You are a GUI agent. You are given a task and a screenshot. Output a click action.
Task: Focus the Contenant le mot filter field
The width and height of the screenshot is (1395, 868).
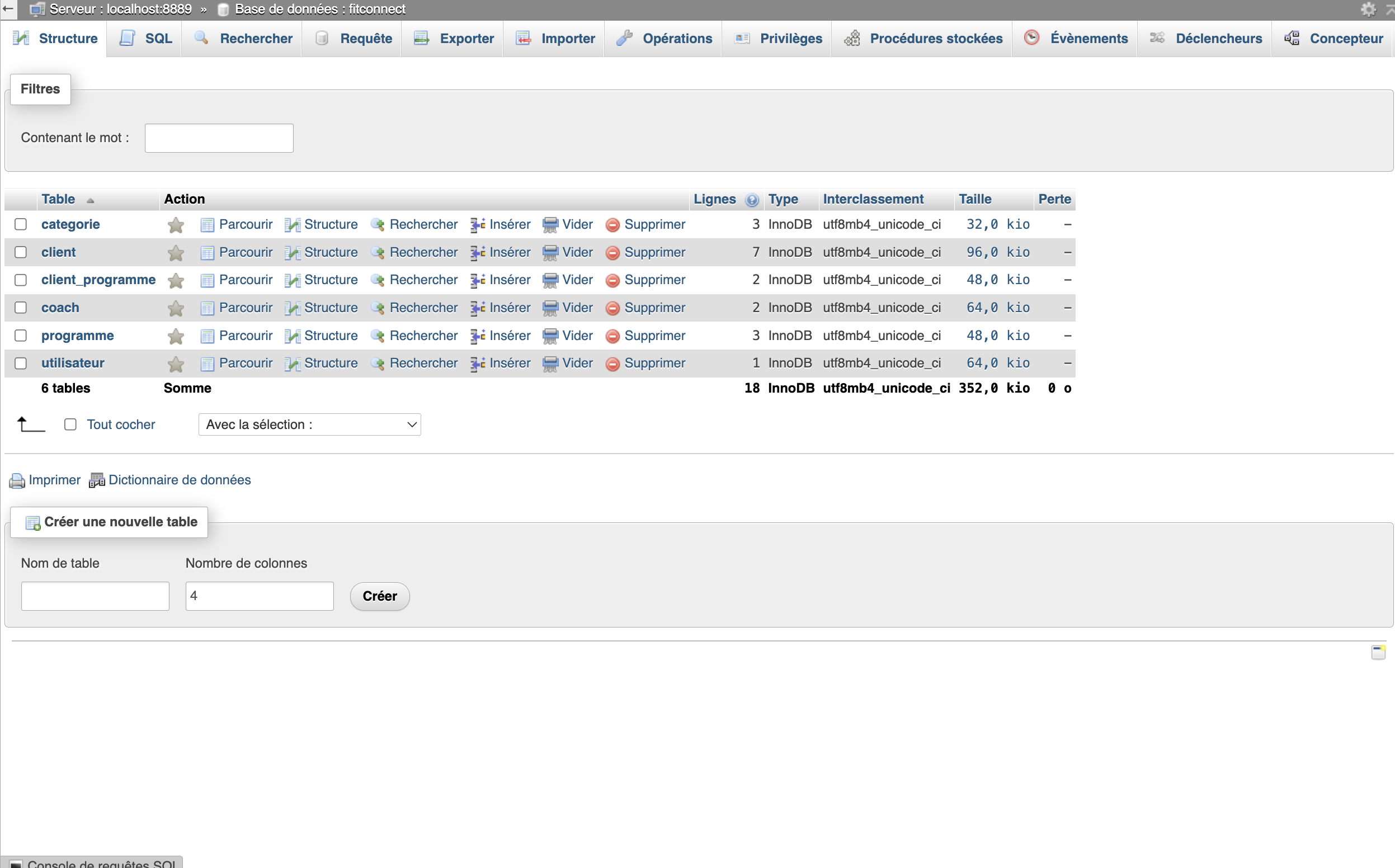coord(219,138)
